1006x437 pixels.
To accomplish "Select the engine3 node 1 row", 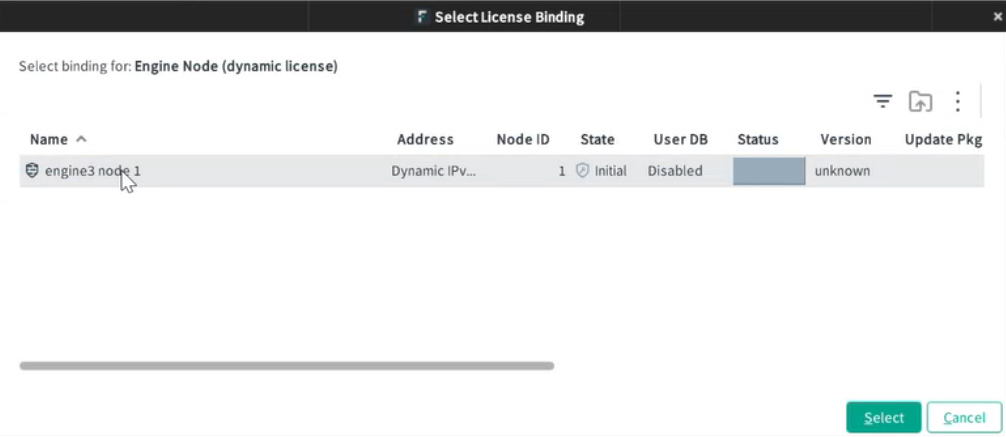I will click(x=502, y=171).
